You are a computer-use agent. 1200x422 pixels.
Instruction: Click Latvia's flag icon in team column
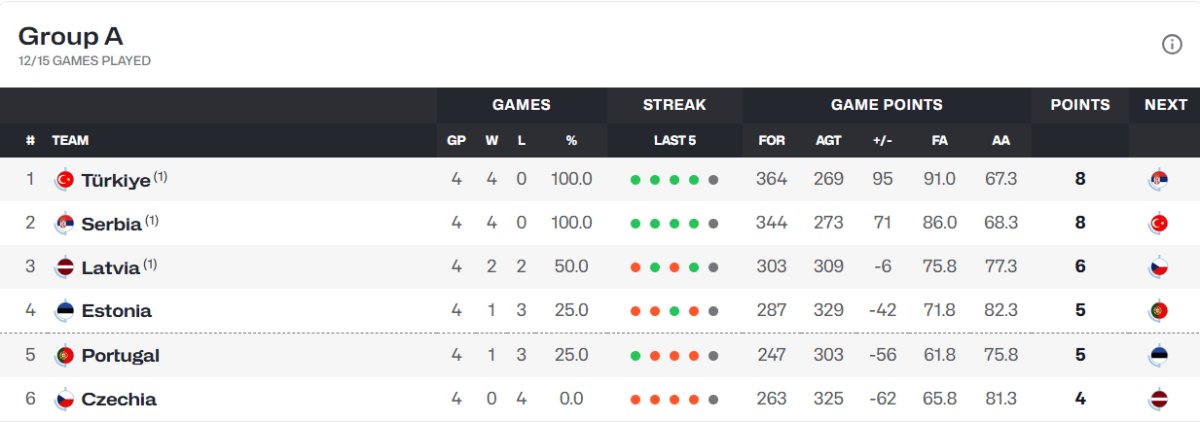point(64,267)
